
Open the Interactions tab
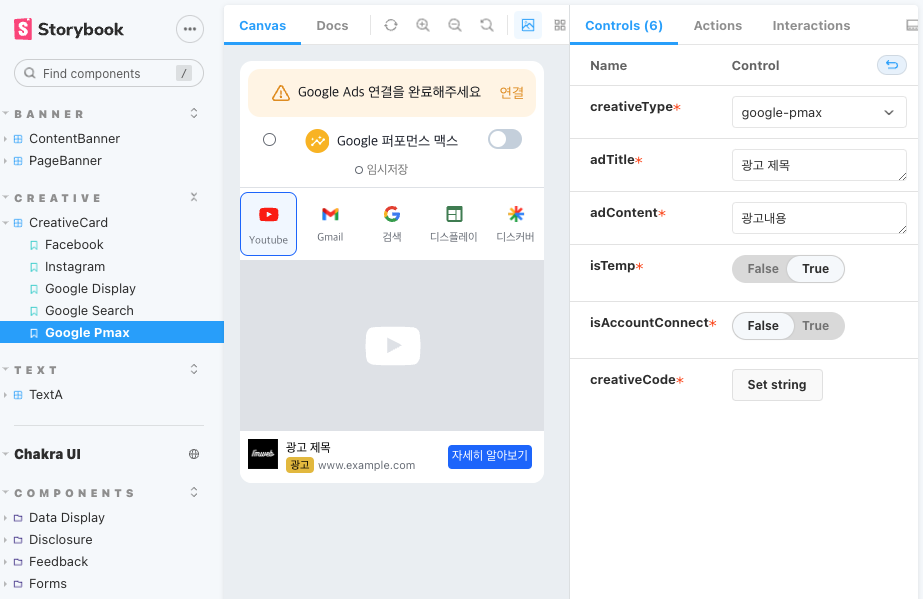click(x=811, y=25)
